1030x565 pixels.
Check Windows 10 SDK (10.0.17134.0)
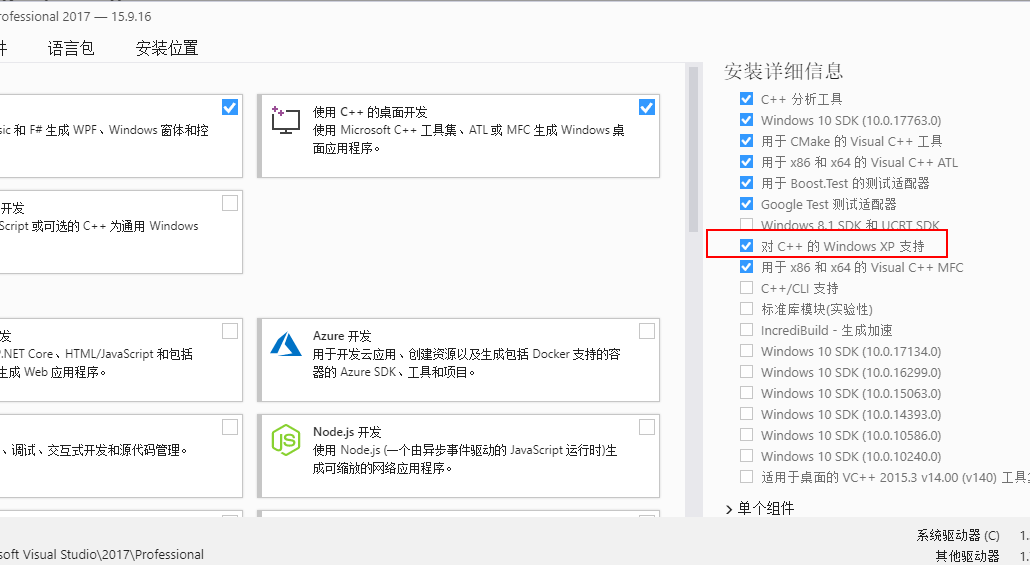tap(746, 351)
